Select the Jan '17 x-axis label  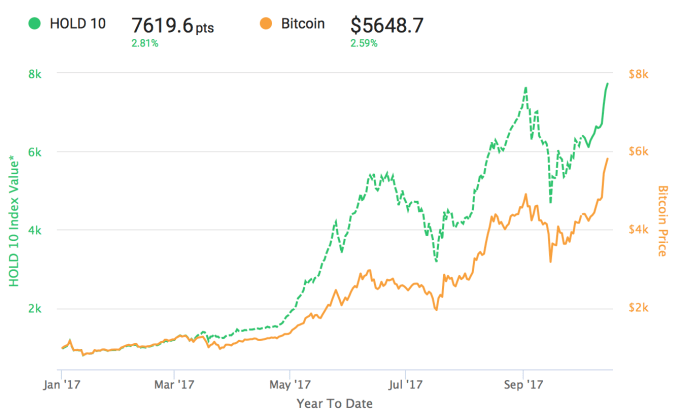(x=62, y=381)
